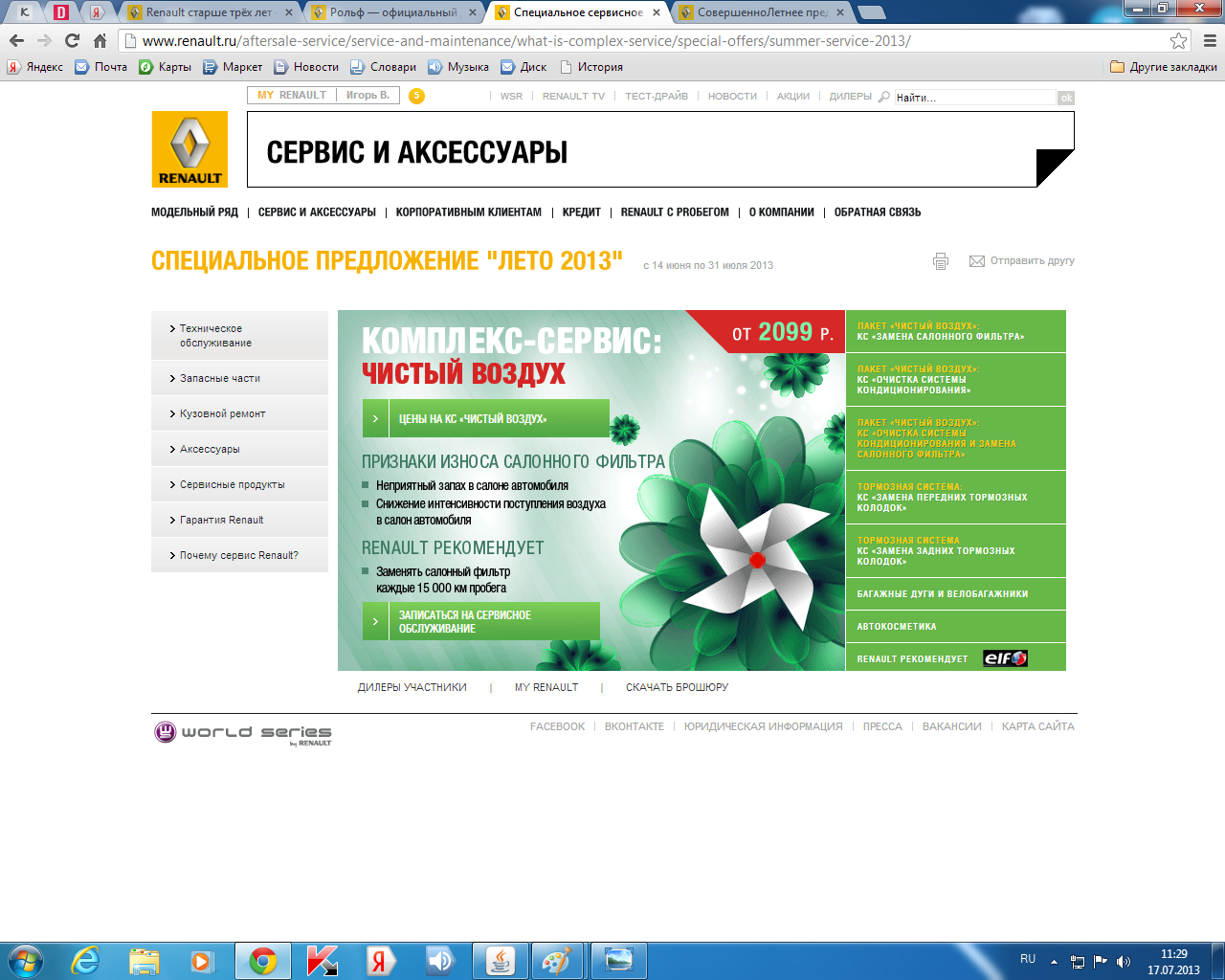Click the browser forward arrow
This screenshot has width=1225, height=980.
click(44, 40)
